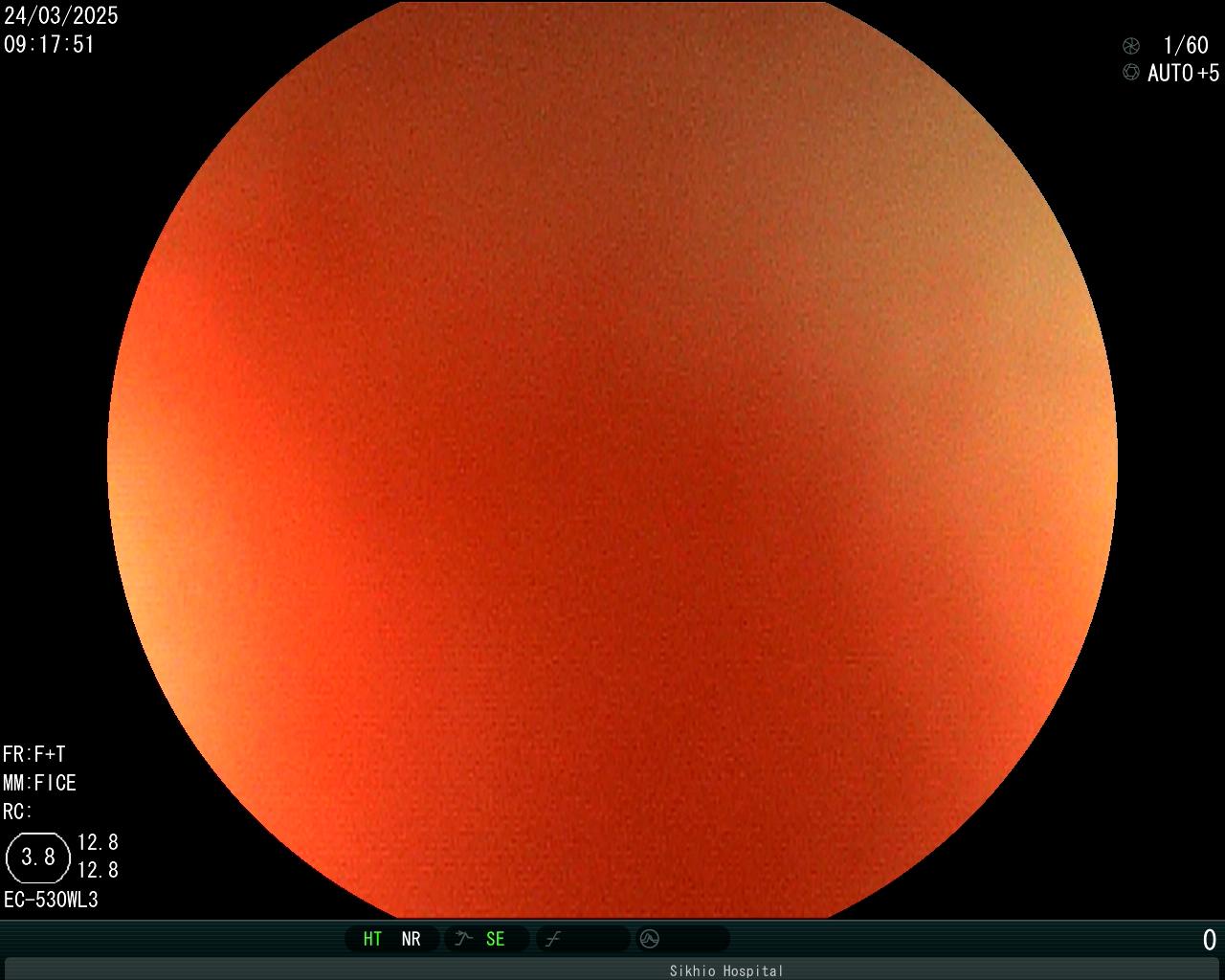Click the 1/60 shutter speed value

1186,46
